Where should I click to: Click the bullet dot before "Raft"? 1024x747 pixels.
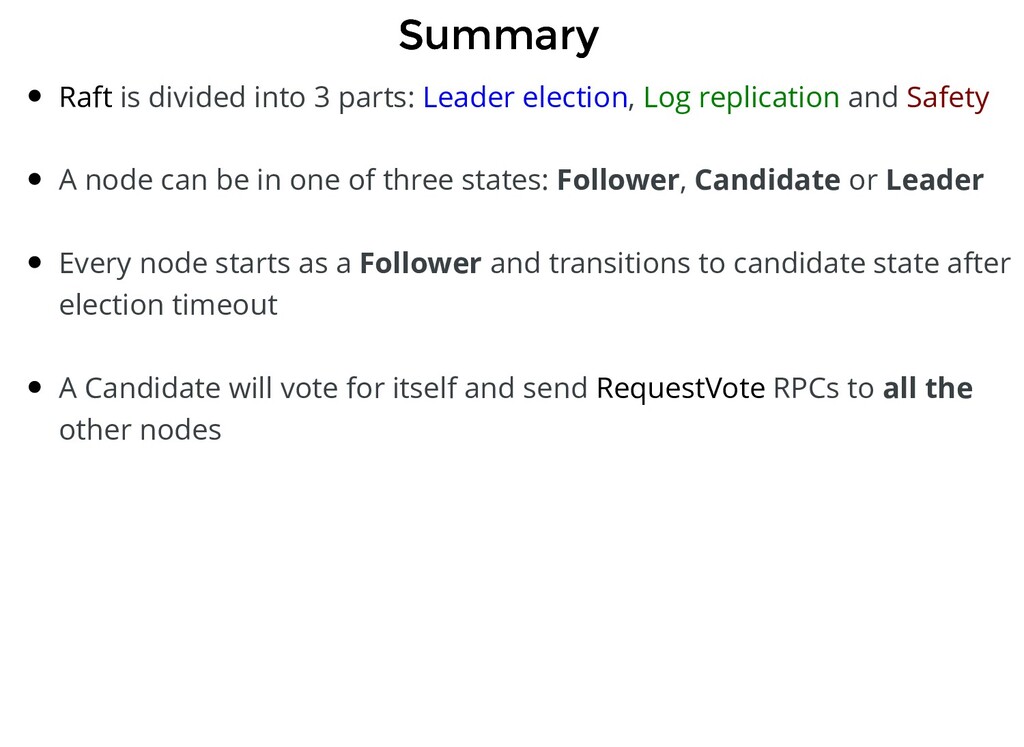click(36, 98)
